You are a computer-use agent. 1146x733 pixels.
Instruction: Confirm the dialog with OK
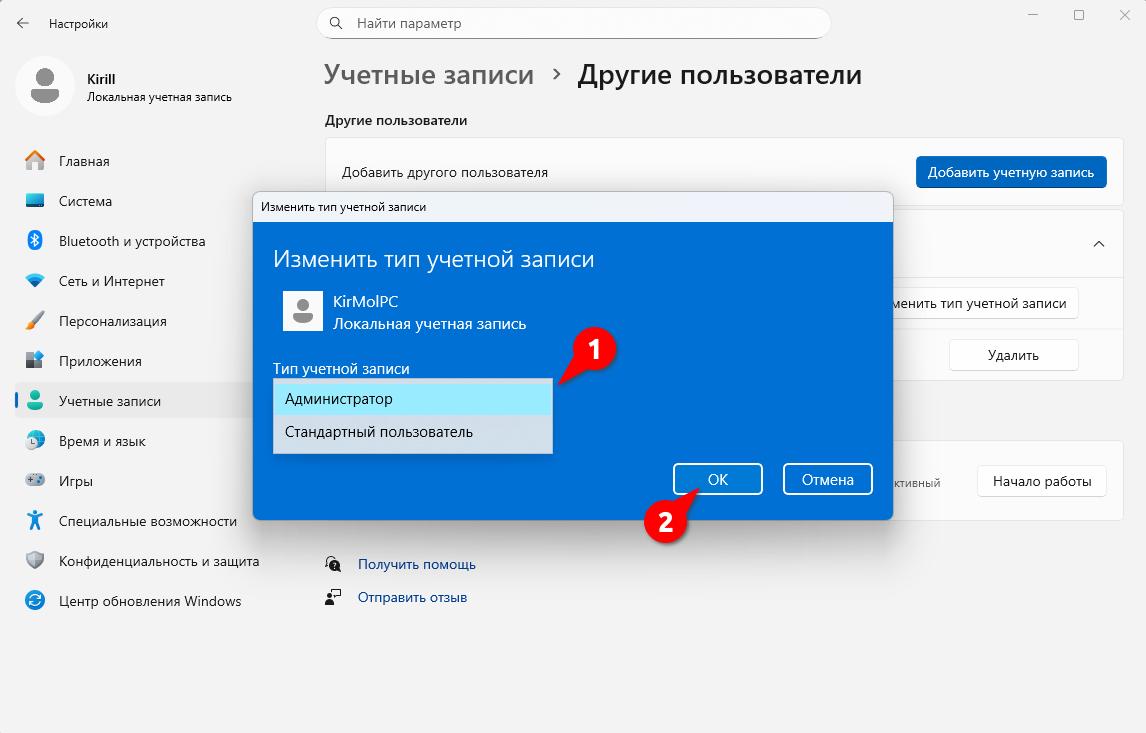[718, 479]
